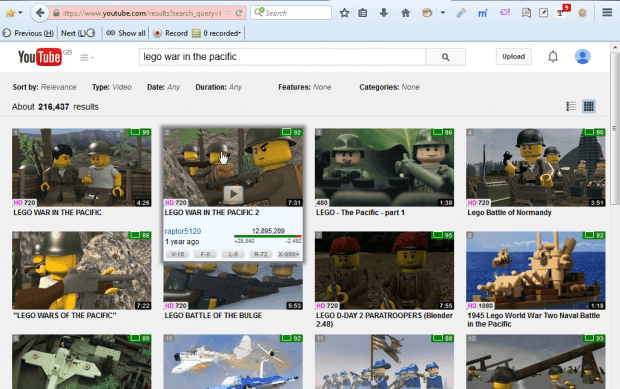Open the 0 recorded dropdown
Viewport: 620px width, 389px height.
point(216,33)
